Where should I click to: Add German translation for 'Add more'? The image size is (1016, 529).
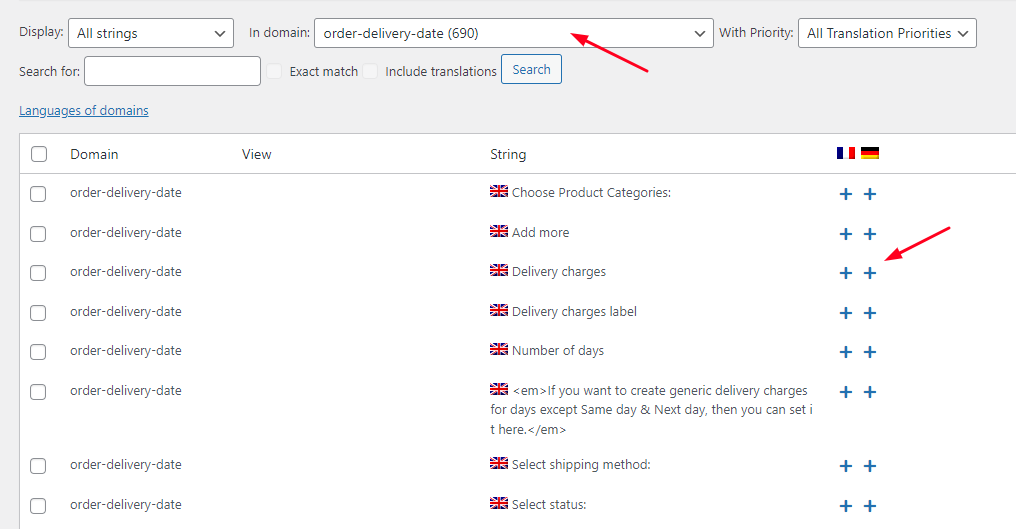click(x=869, y=234)
